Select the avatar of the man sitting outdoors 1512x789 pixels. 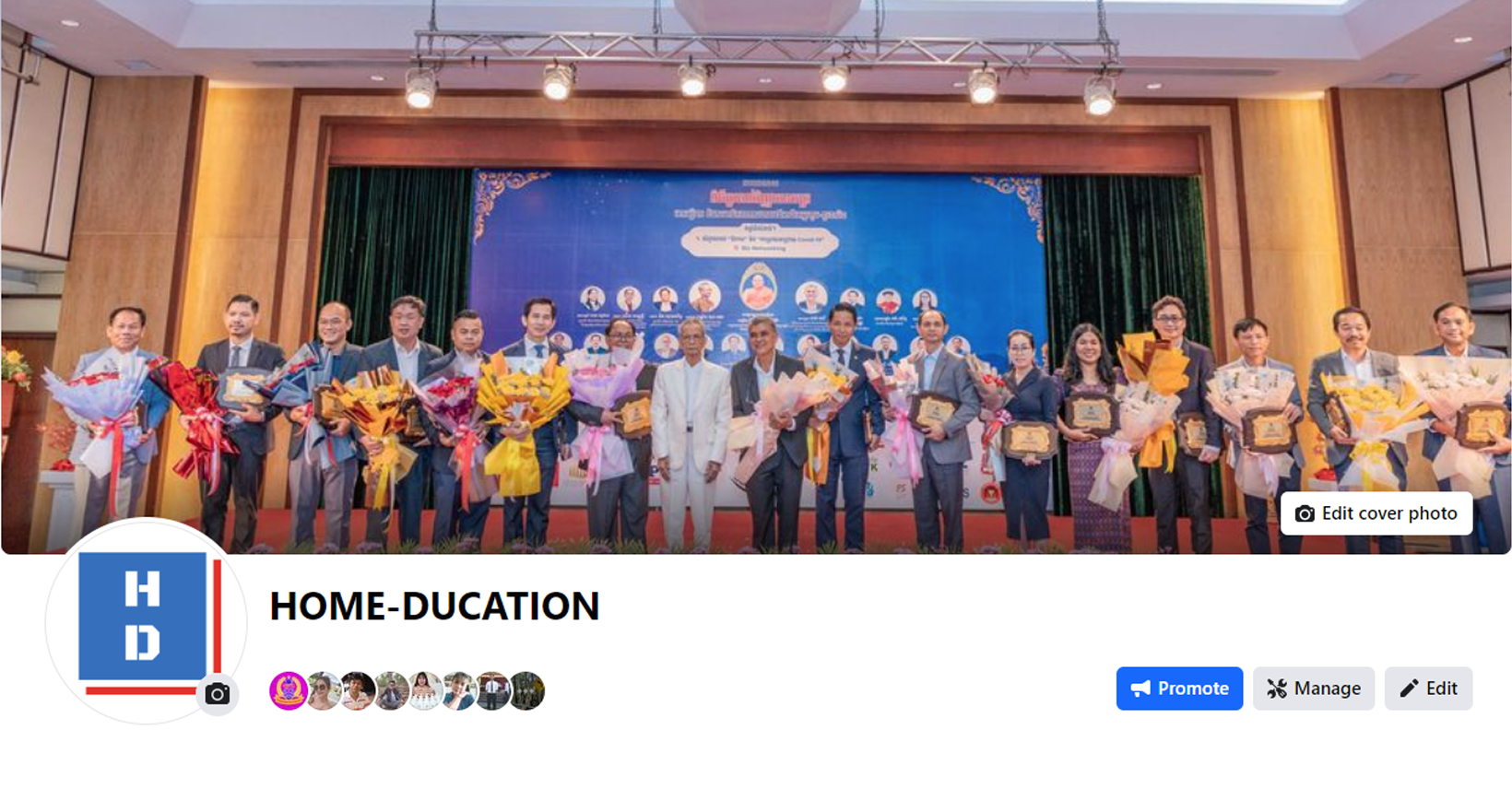click(391, 690)
